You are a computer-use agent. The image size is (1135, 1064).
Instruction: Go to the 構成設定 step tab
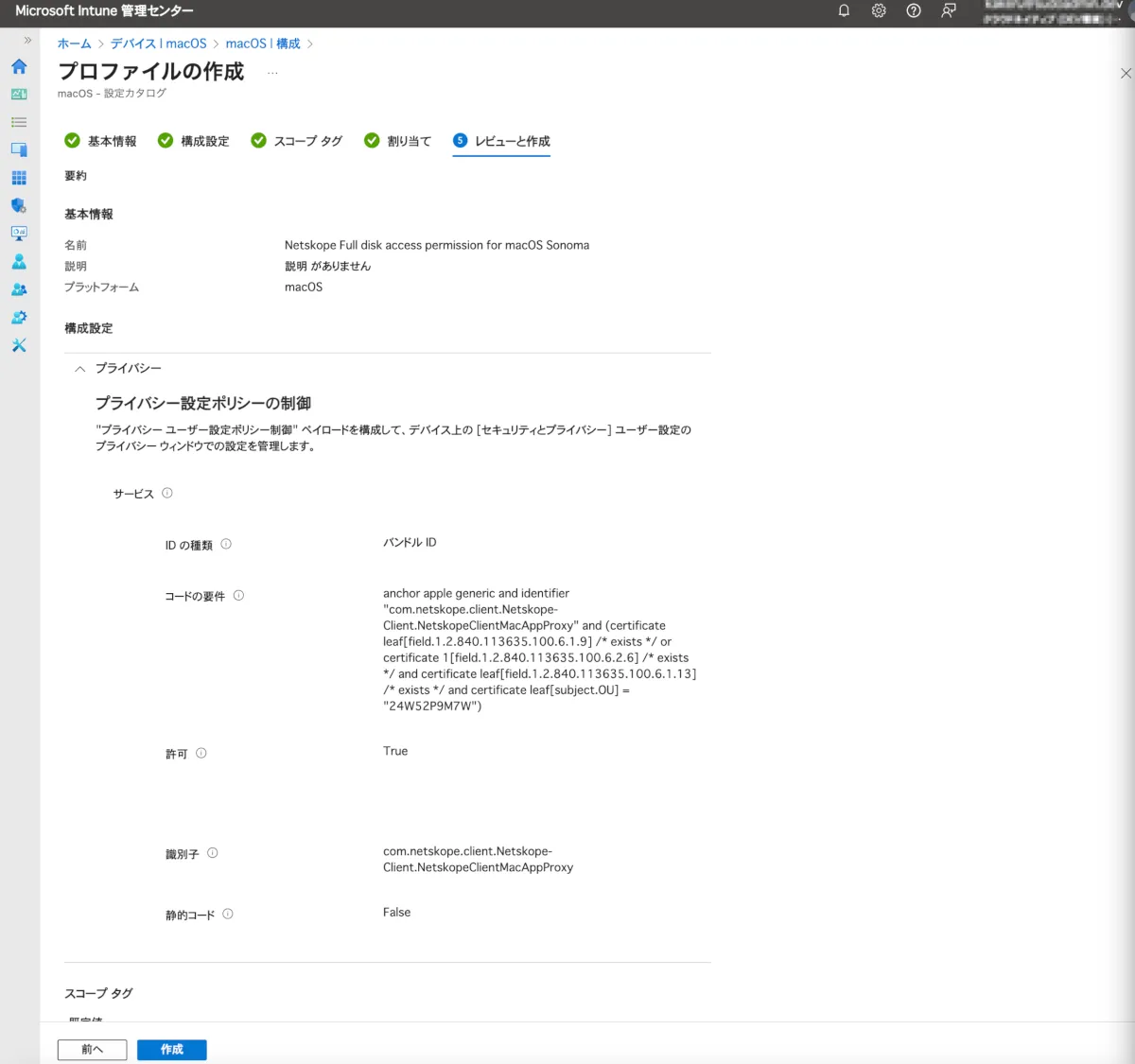click(194, 141)
